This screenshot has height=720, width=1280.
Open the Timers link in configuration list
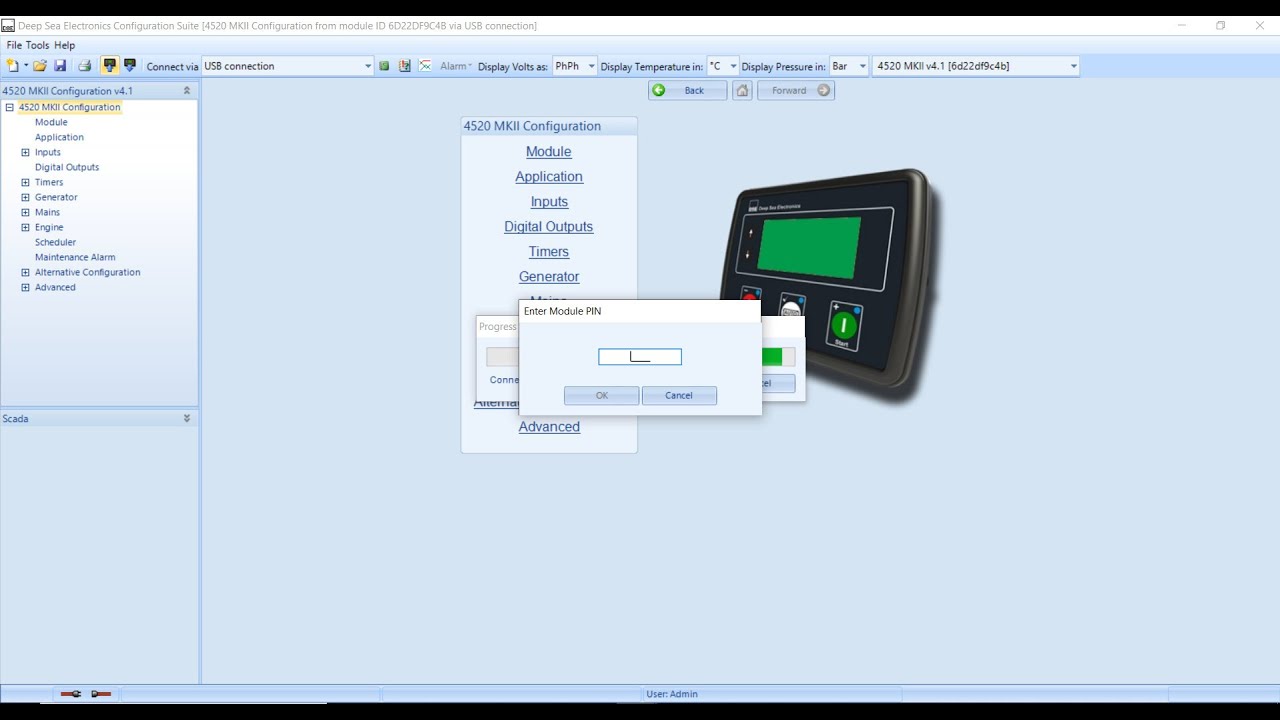click(549, 252)
